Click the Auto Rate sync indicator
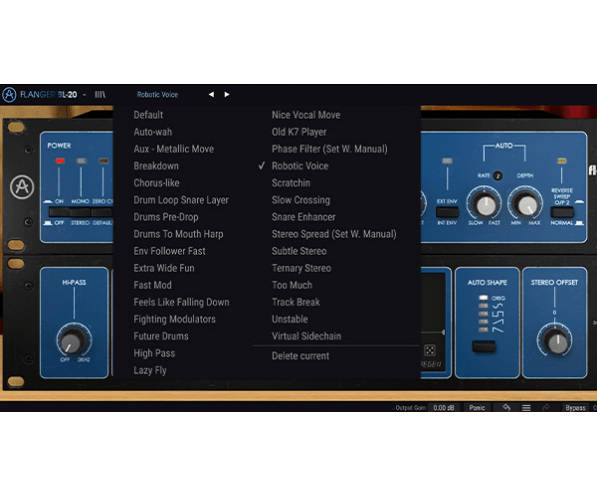 click(x=497, y=176)
